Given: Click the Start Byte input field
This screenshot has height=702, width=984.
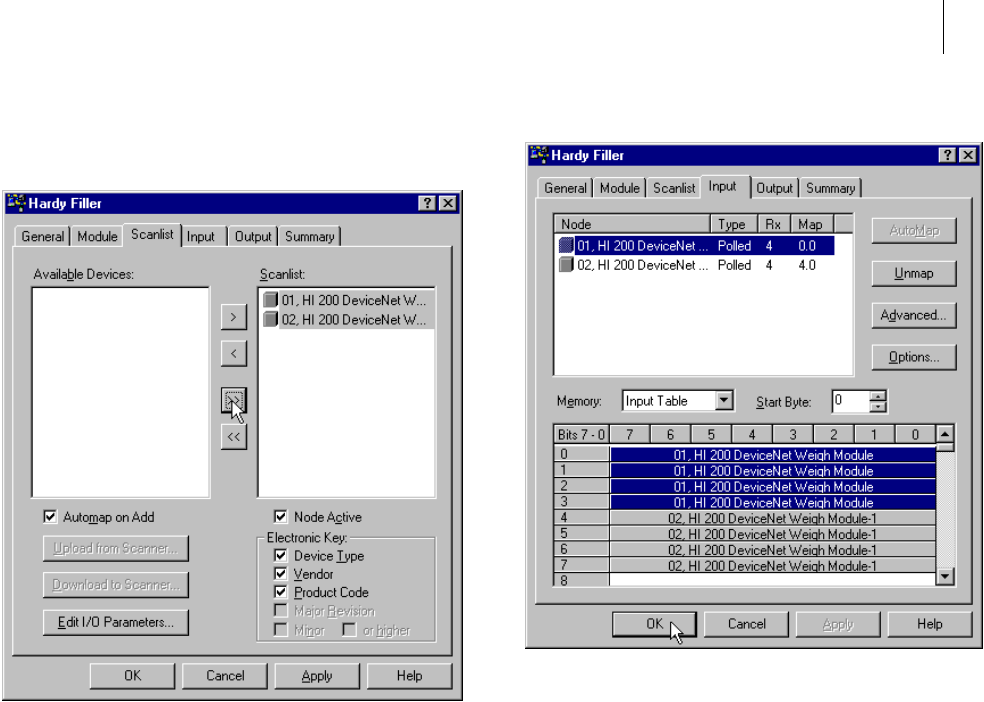Looking at the screenshot, I should (x=850, y=402).
